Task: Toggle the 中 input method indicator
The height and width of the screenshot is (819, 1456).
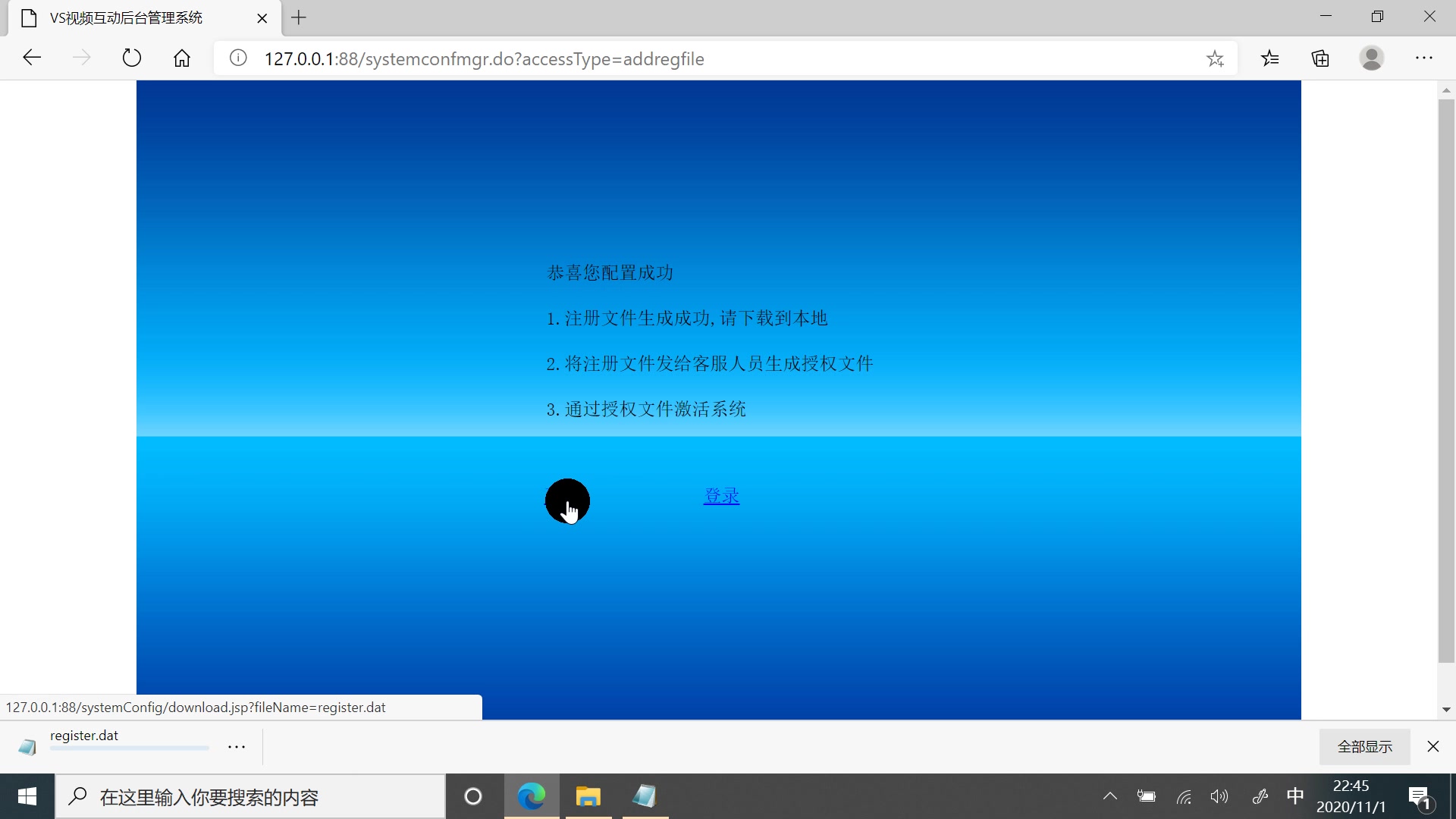Action: (x=1295, y=796)
